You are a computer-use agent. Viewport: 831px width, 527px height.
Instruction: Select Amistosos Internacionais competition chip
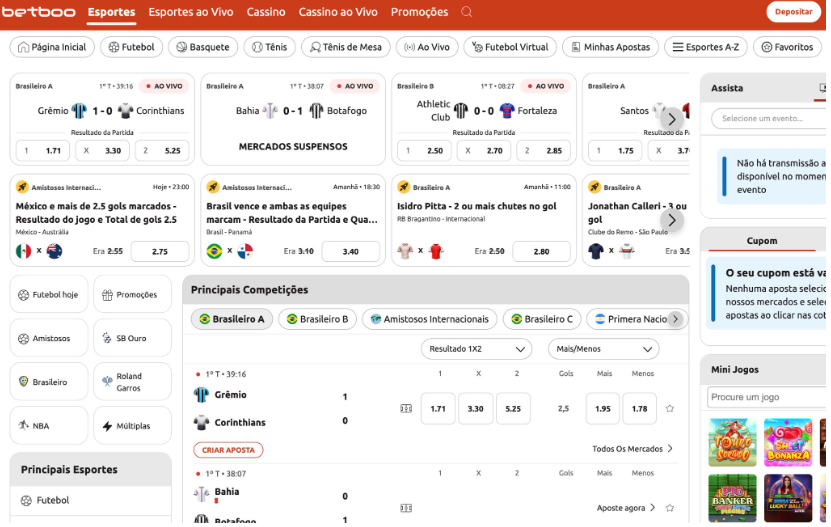(x=429, y=319)
